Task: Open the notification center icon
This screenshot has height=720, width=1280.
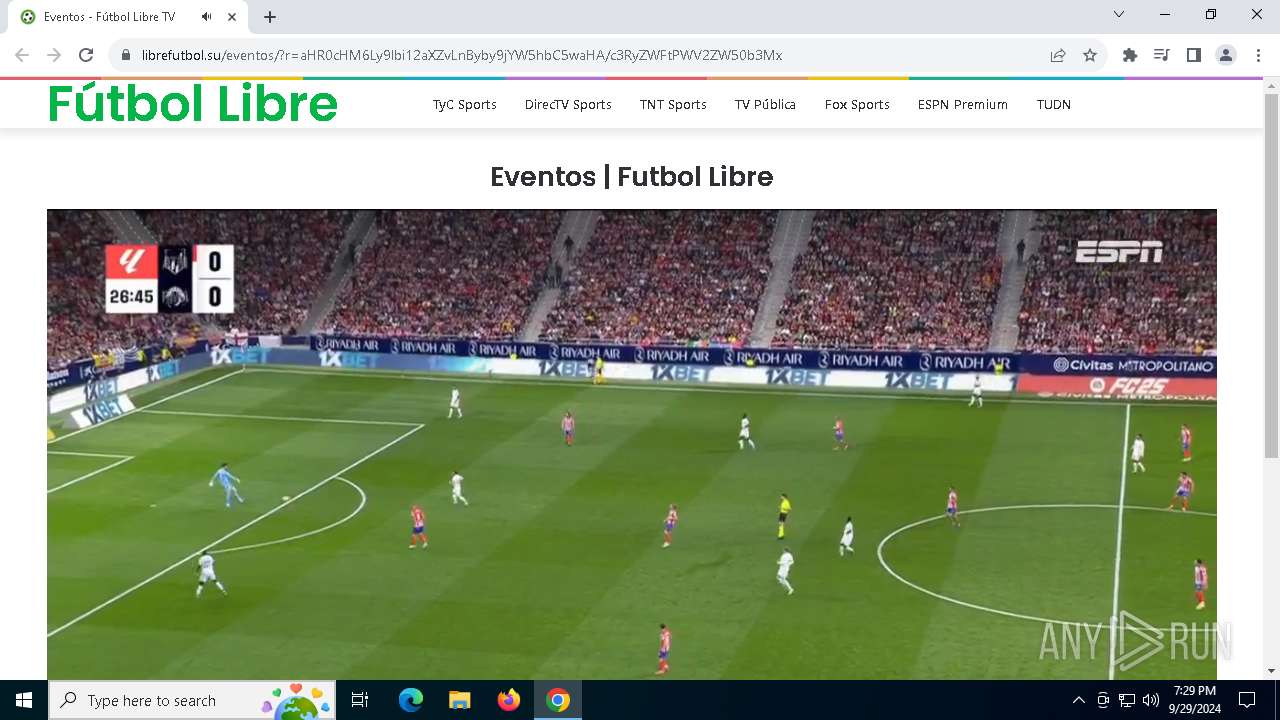Action: (1247, 700)
